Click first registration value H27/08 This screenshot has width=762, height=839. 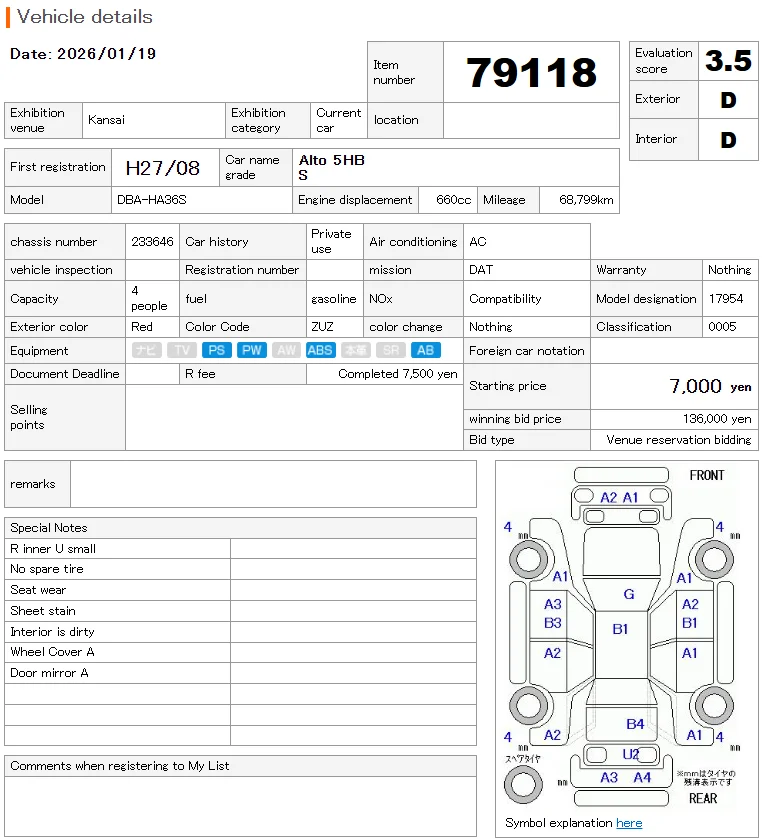tap(163, 168)
